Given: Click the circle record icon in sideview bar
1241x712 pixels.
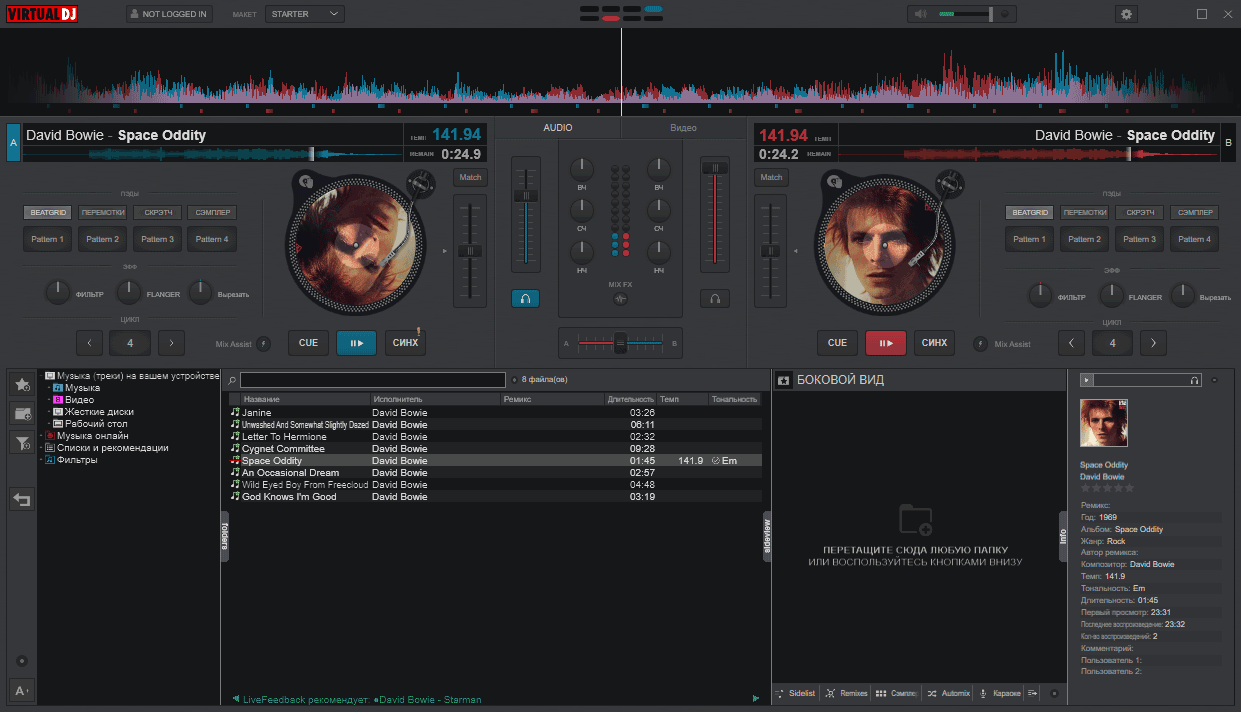Looking at the screenshot, I should [1054, 693].
